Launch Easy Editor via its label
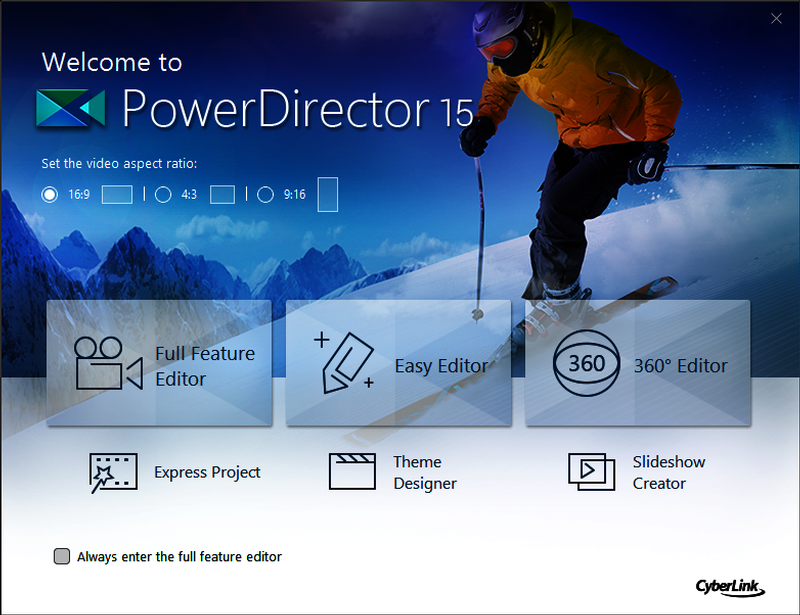Image resolution: width=800 pixels, height=615 pixels. 441,366
